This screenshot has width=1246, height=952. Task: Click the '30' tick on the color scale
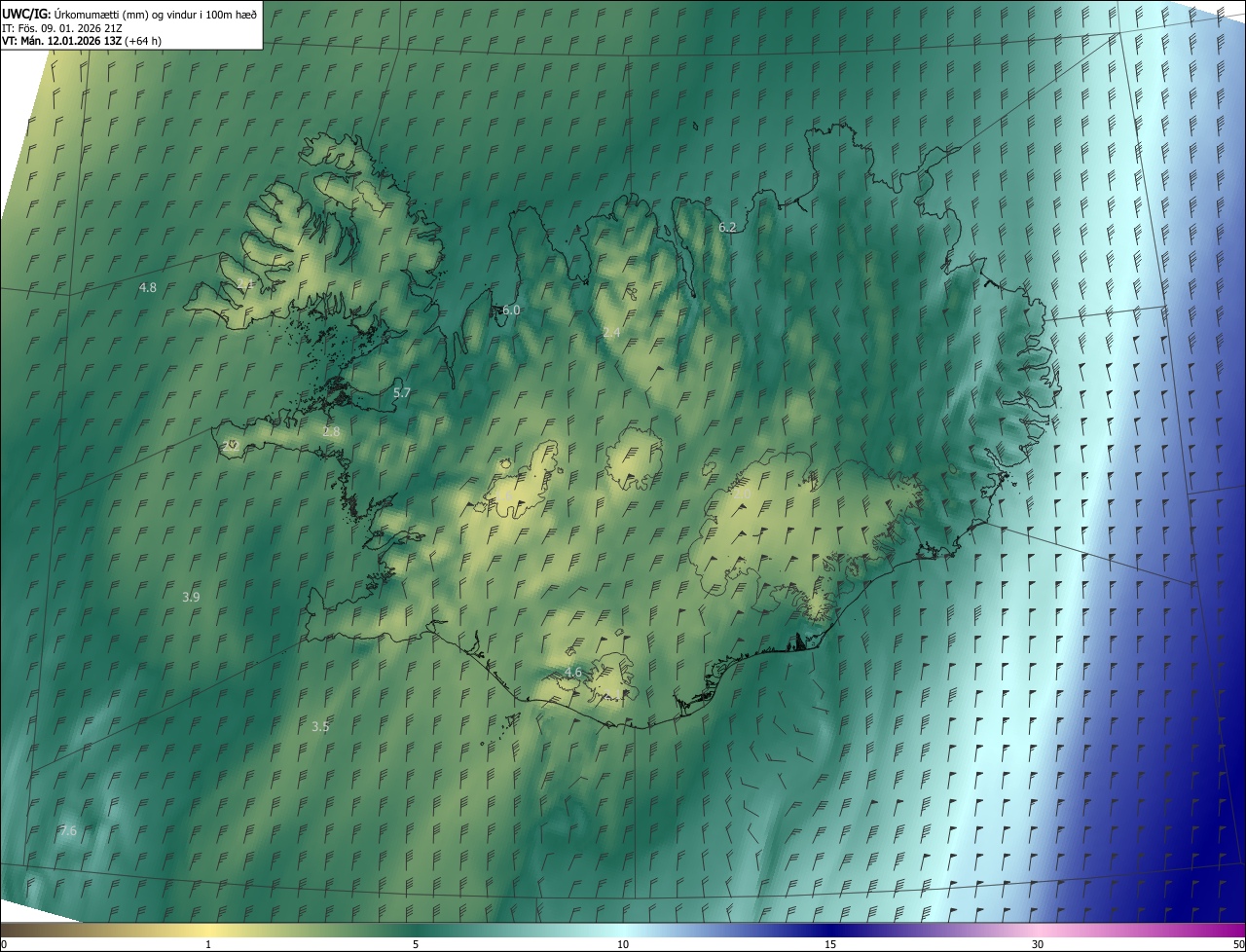[x=1038, y=944]
